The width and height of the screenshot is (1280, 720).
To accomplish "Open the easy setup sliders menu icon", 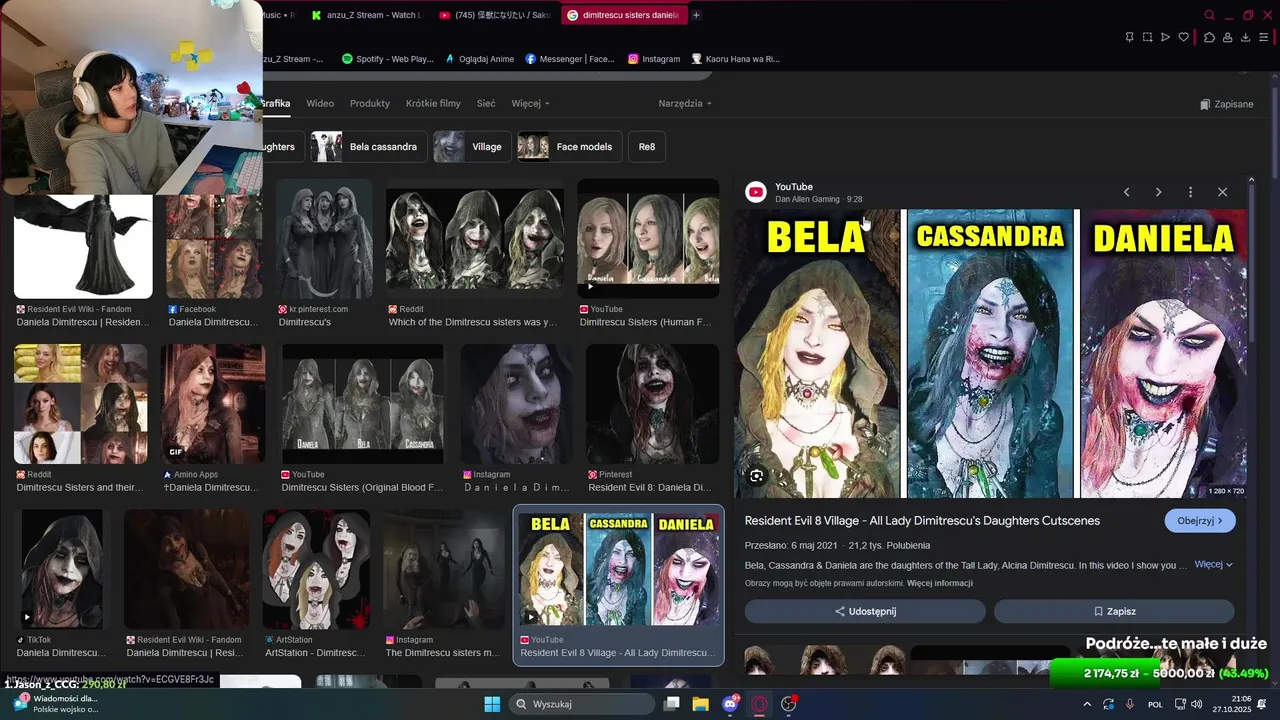I will click(x=1265, y=37).
